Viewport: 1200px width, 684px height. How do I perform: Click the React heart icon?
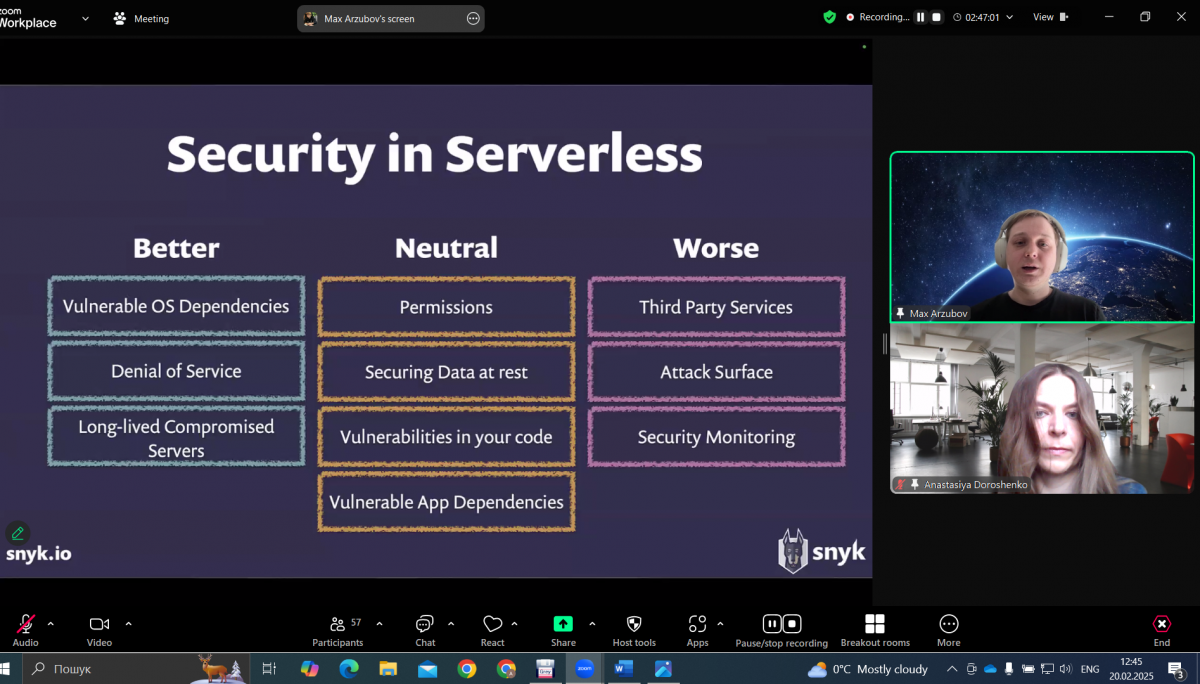[x=492, y=624]
